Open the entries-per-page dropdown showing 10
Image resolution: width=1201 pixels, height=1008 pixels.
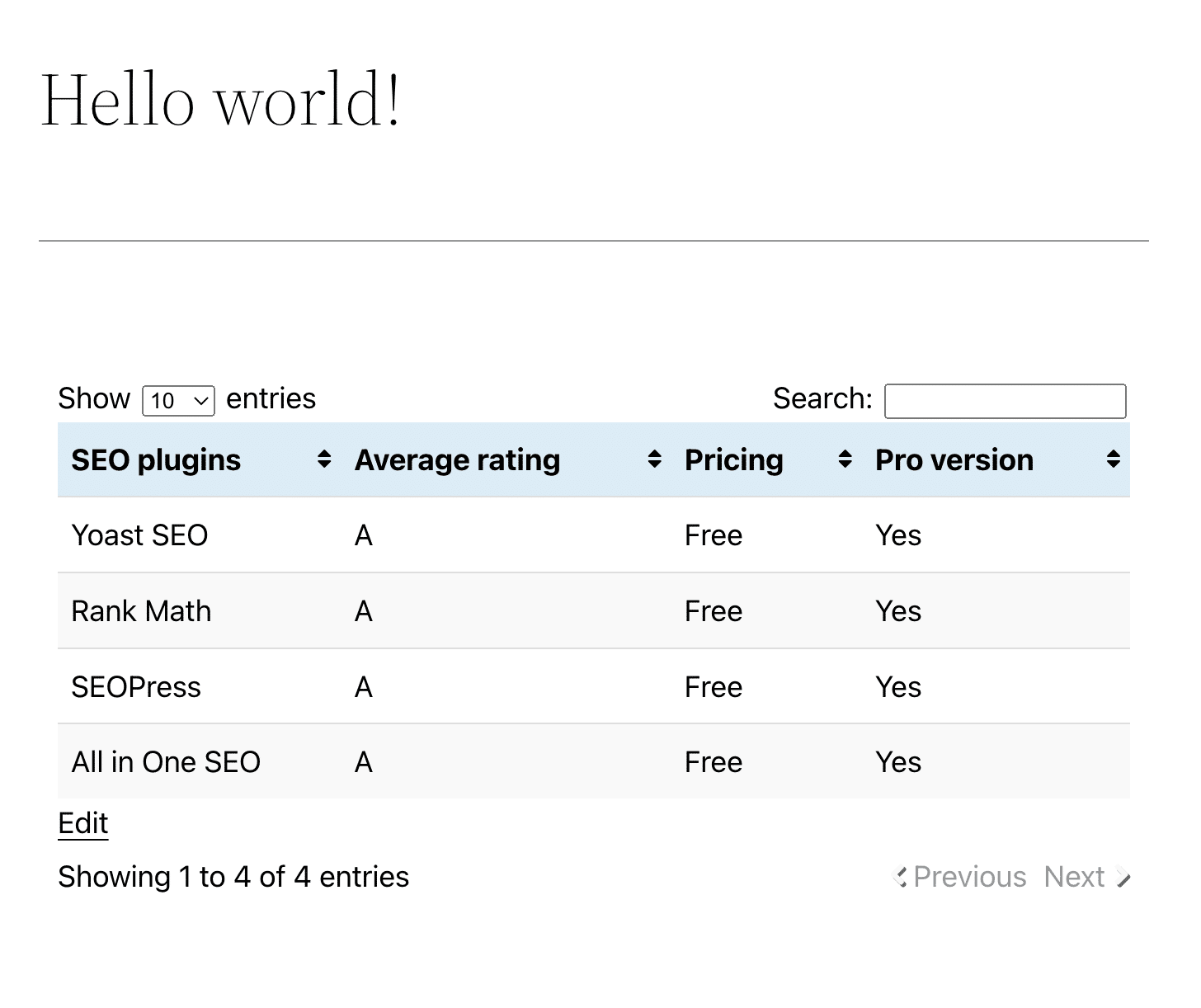(178, 401)
